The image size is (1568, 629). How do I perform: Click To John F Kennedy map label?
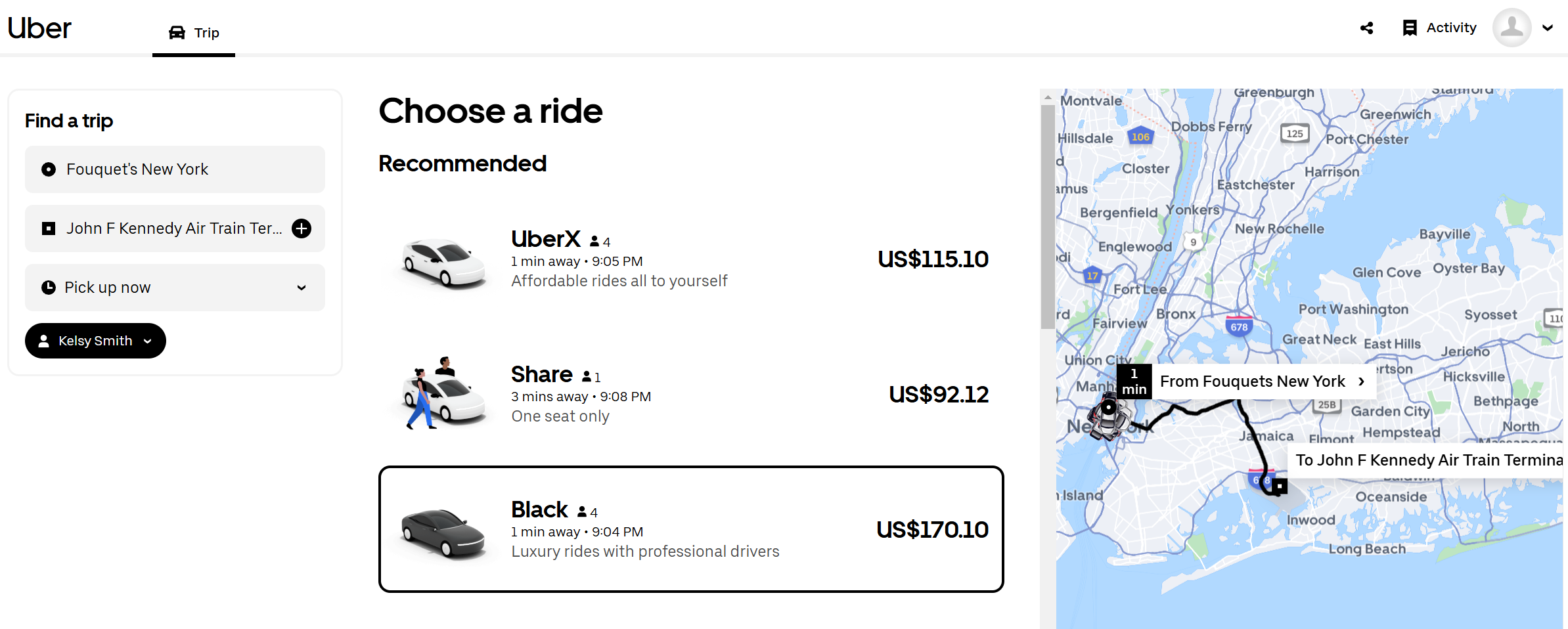1427,460
